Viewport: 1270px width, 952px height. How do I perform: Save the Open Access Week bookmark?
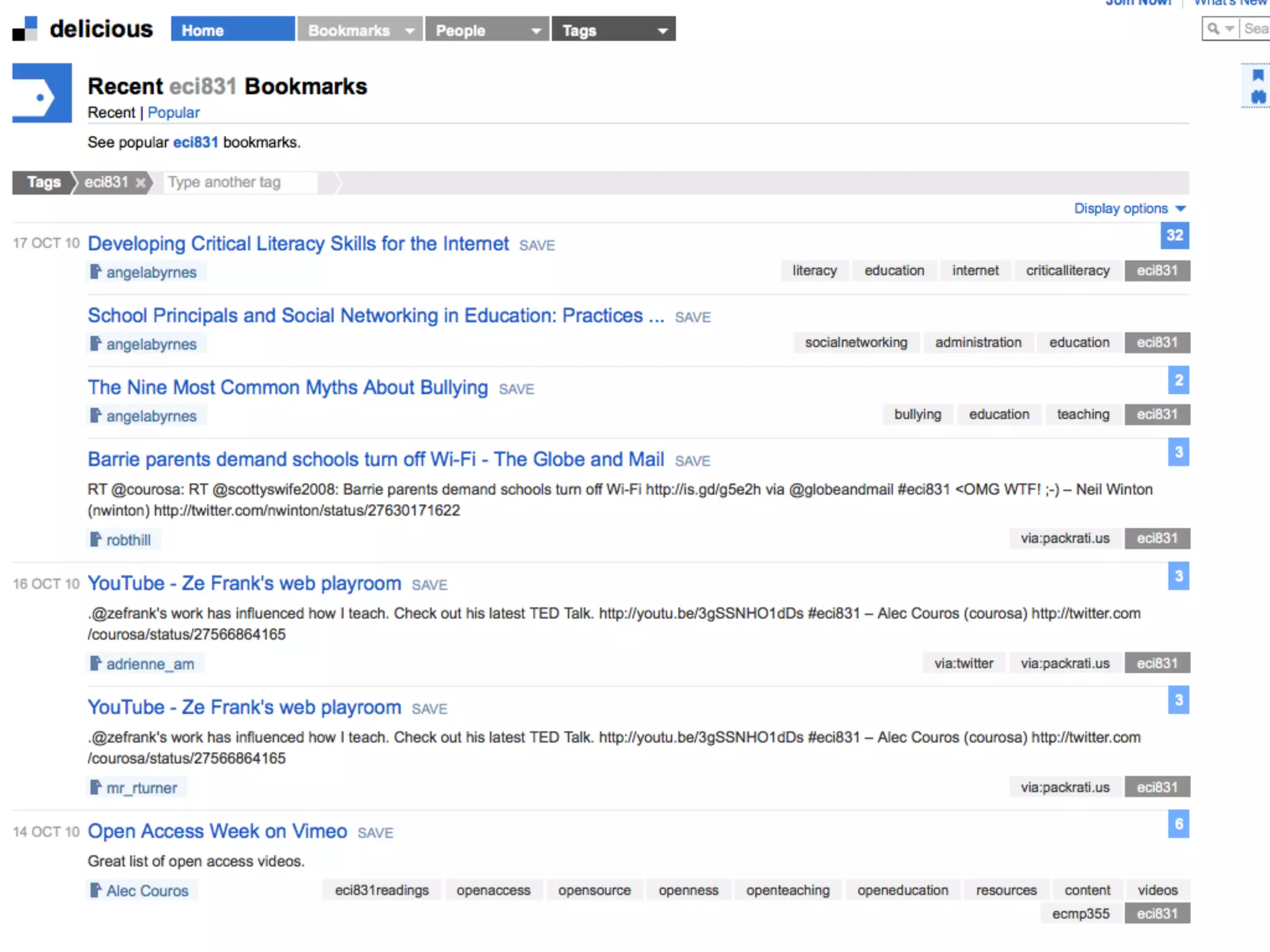click(x=375, y=833)
